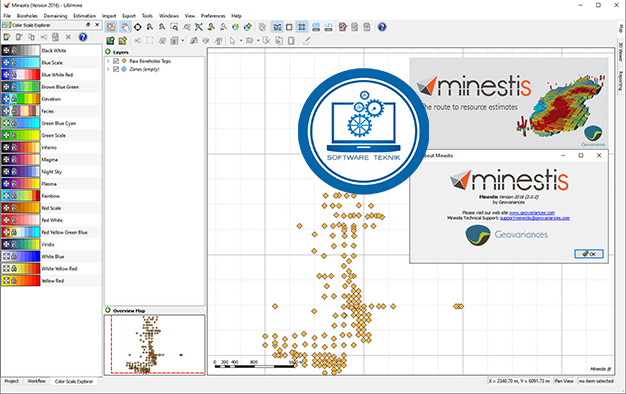Select the "Yellow Red" color scale name
Image resolution: width=626 pixels, height=394 pixels.
click(53, 281)
